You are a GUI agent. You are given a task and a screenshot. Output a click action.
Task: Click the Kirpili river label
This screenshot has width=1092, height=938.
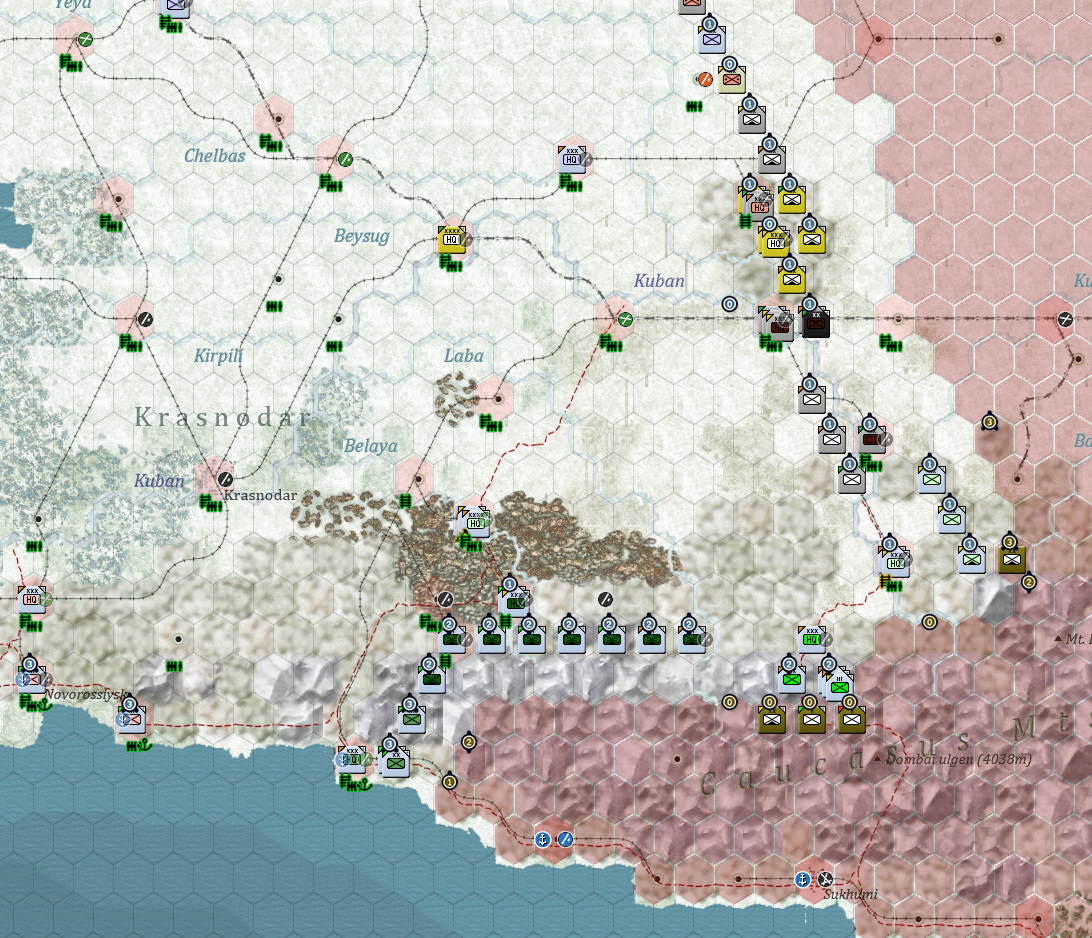click(x=218, y=356)
